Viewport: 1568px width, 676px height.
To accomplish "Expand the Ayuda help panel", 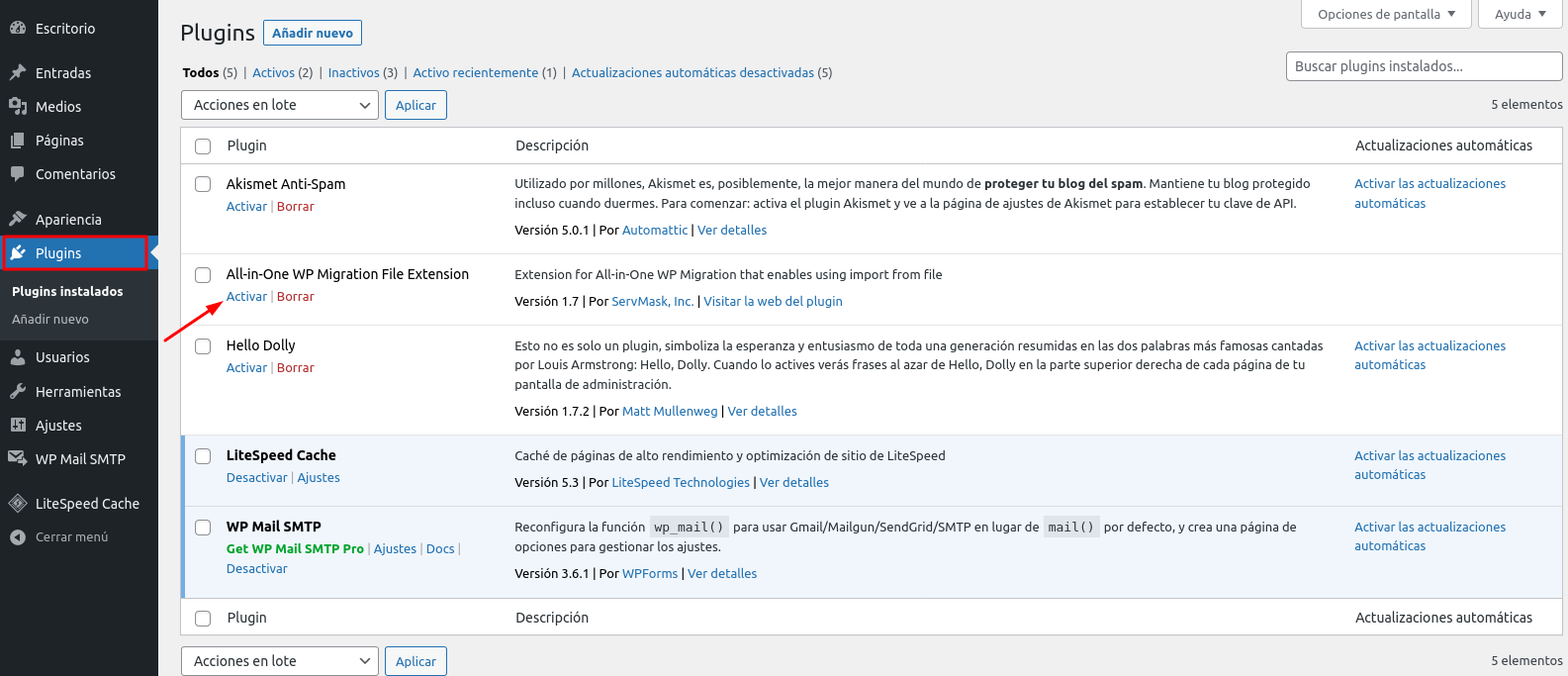I will point(1521,14).
